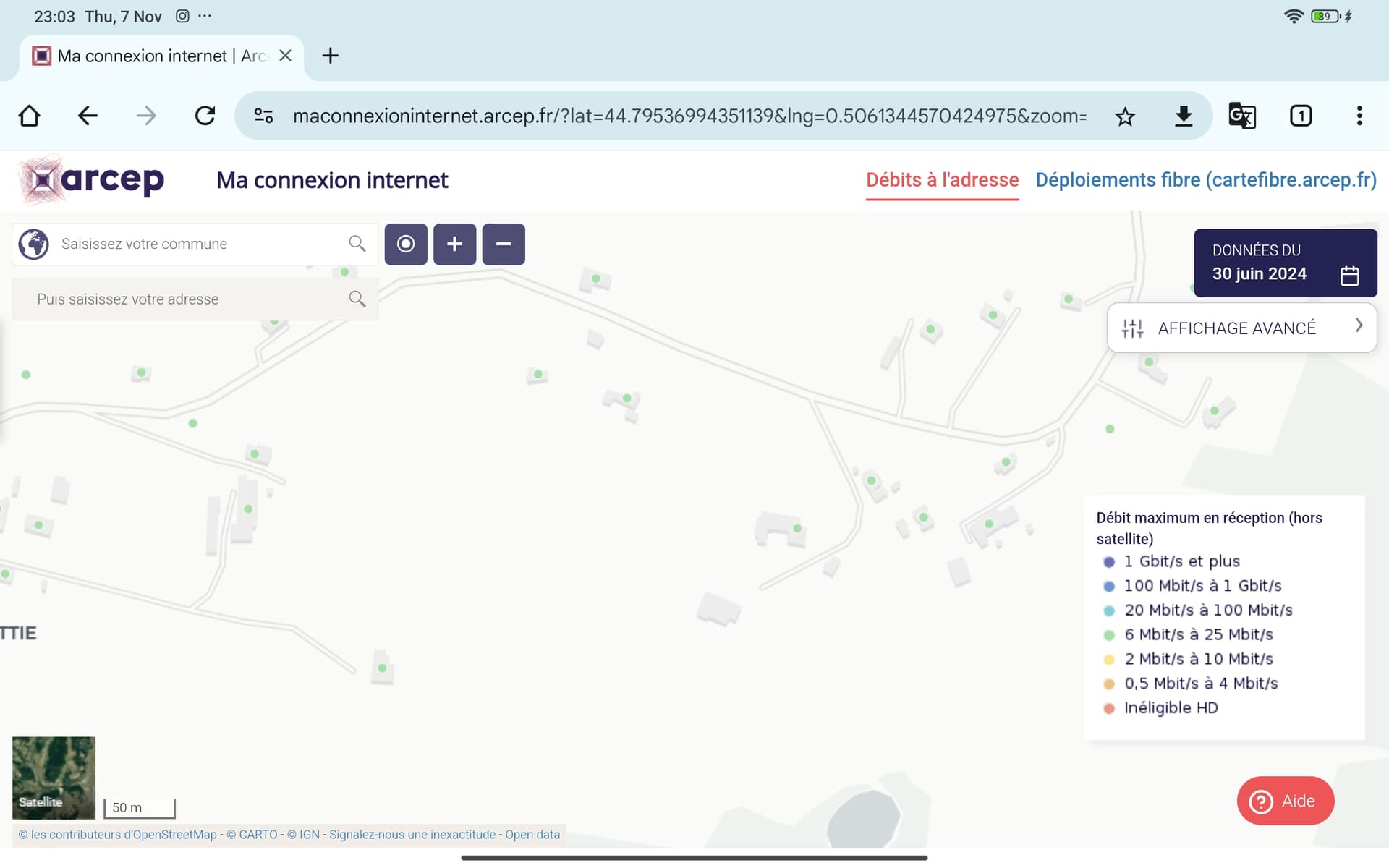The image size is (1389, 868).
Task: Zoom in with the plus button
Action: click(x=454, y=244)
